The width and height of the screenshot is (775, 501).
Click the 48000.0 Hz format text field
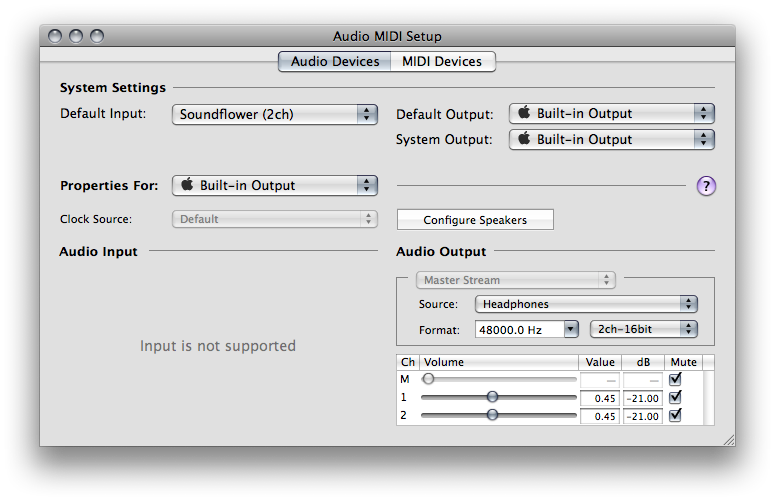[x=519, y=330]
